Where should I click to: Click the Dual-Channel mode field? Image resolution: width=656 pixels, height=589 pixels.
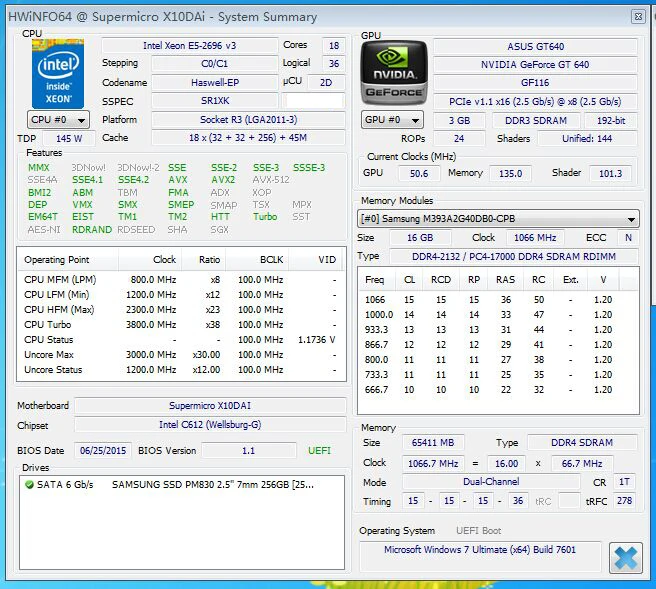tap(491, 482)
